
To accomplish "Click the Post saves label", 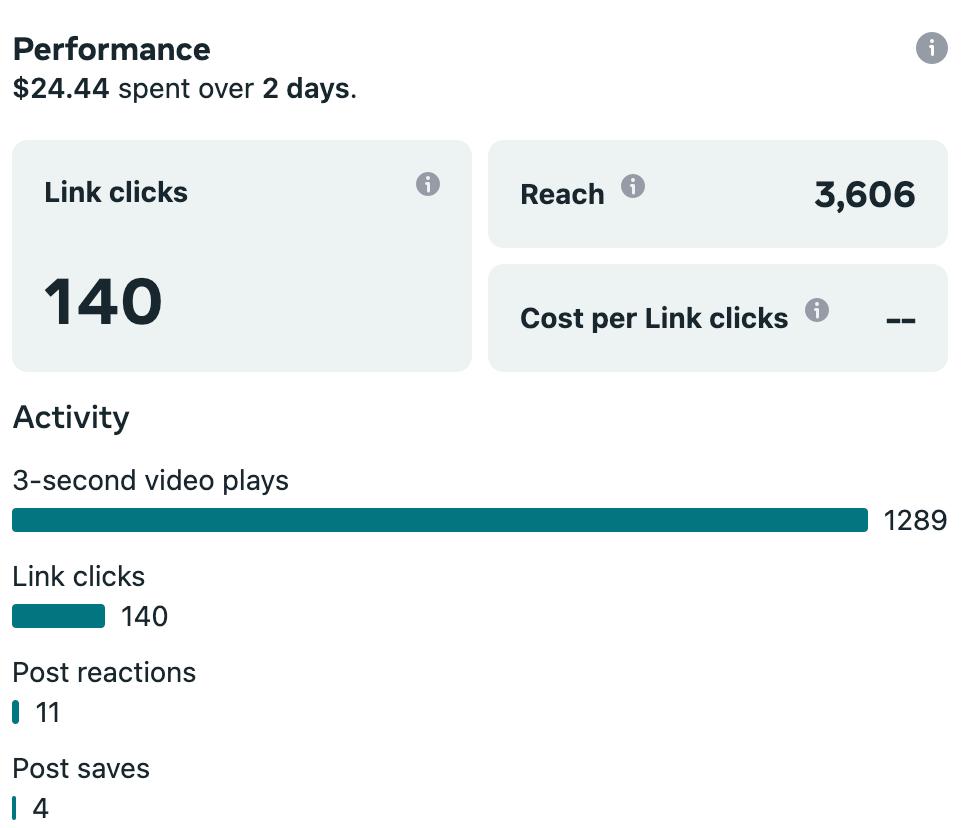I will click(81, 769).
